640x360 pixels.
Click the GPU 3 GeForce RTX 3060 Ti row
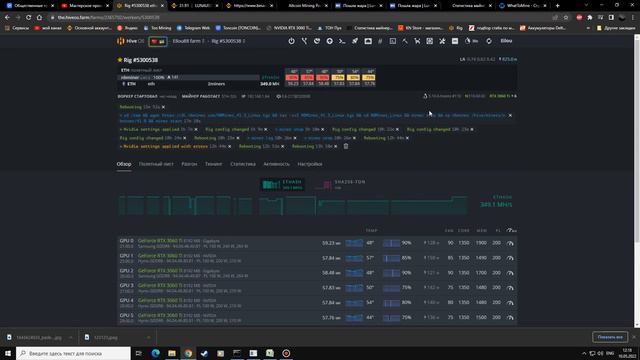(x=317, y=288)
